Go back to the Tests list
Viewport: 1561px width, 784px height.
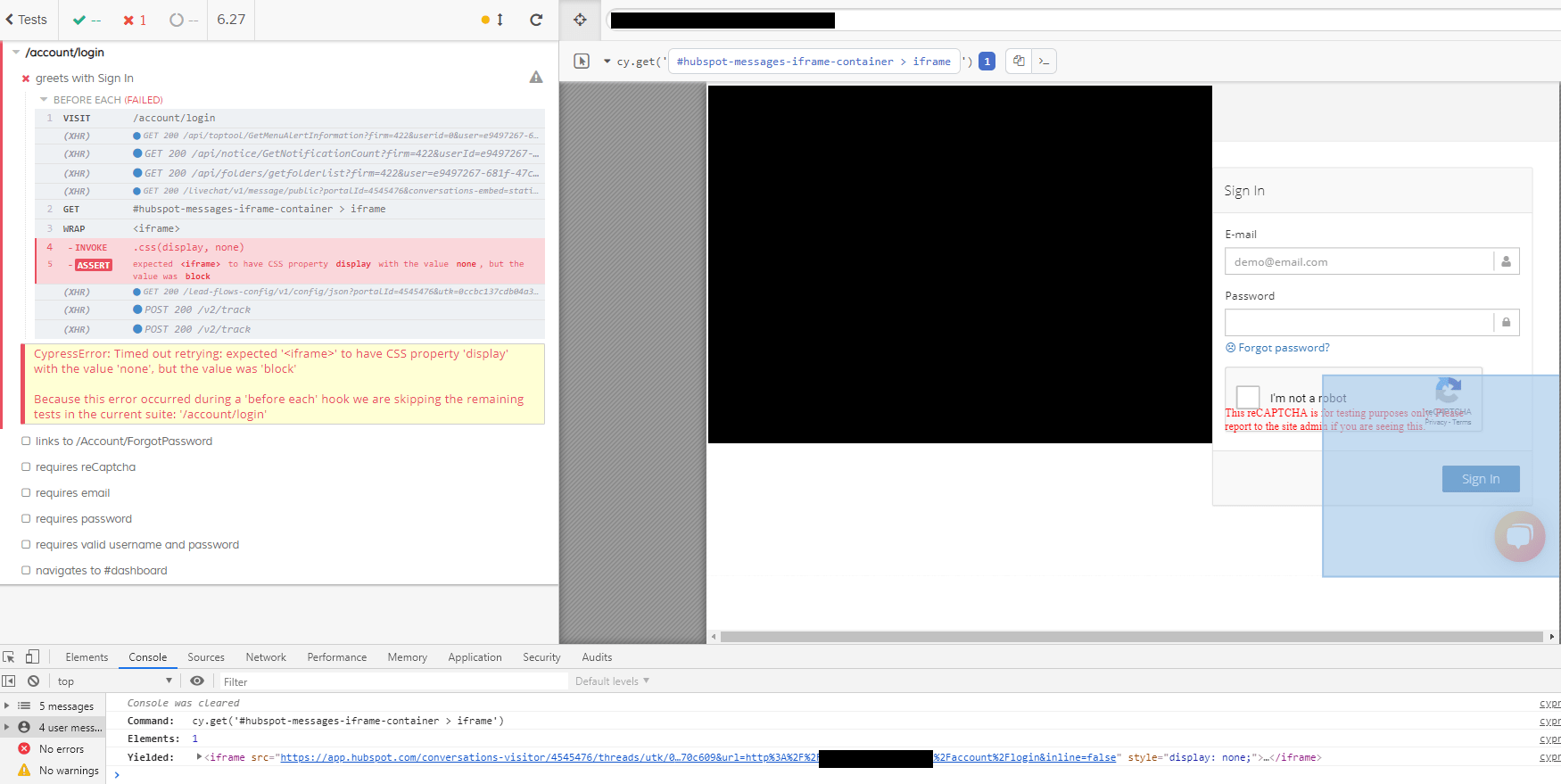coord(26,20)
